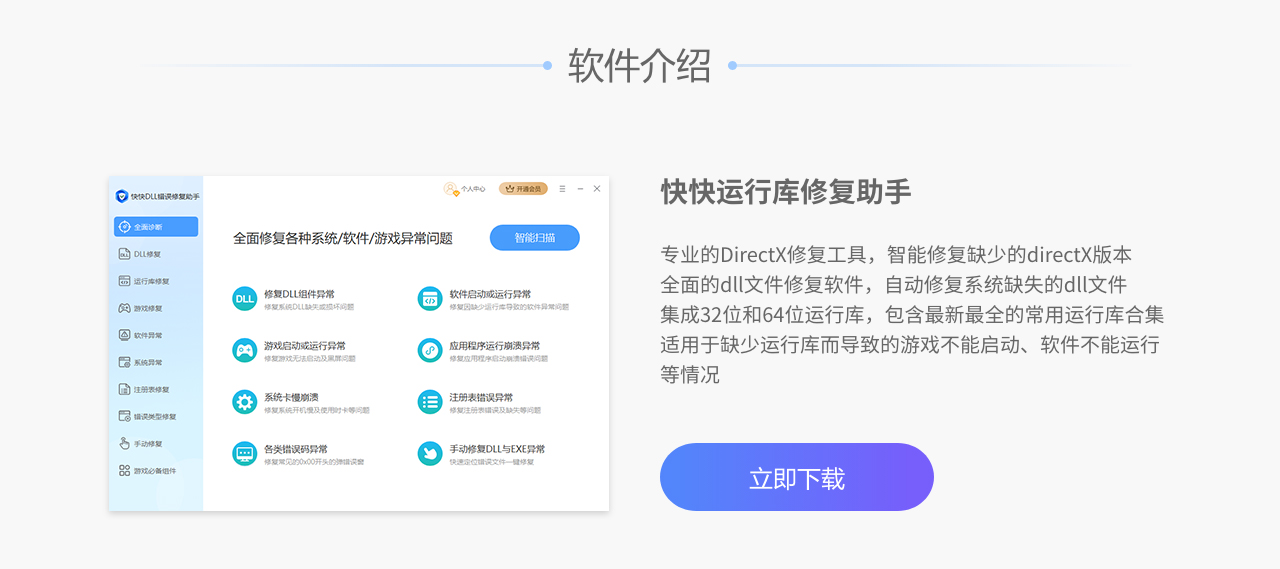
Task: Click the 智能扫描 smart scan button
Action: [534, 238]
